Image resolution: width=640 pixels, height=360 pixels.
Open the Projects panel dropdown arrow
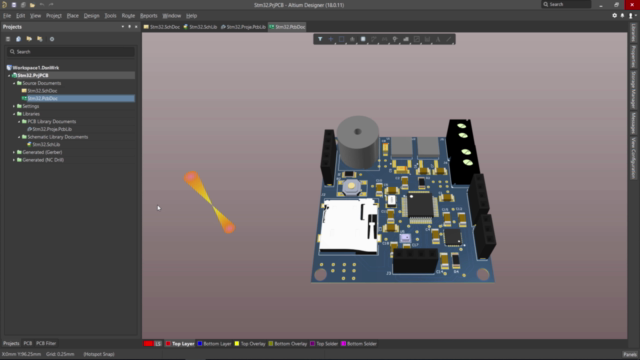(x=123, y=27)
